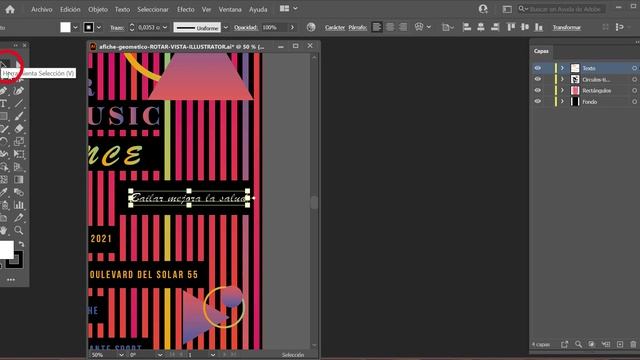Click the Carácter link

coord(335,27)
